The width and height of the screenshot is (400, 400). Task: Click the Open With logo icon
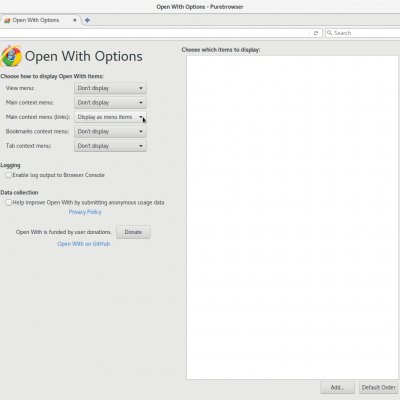point(11,56)
